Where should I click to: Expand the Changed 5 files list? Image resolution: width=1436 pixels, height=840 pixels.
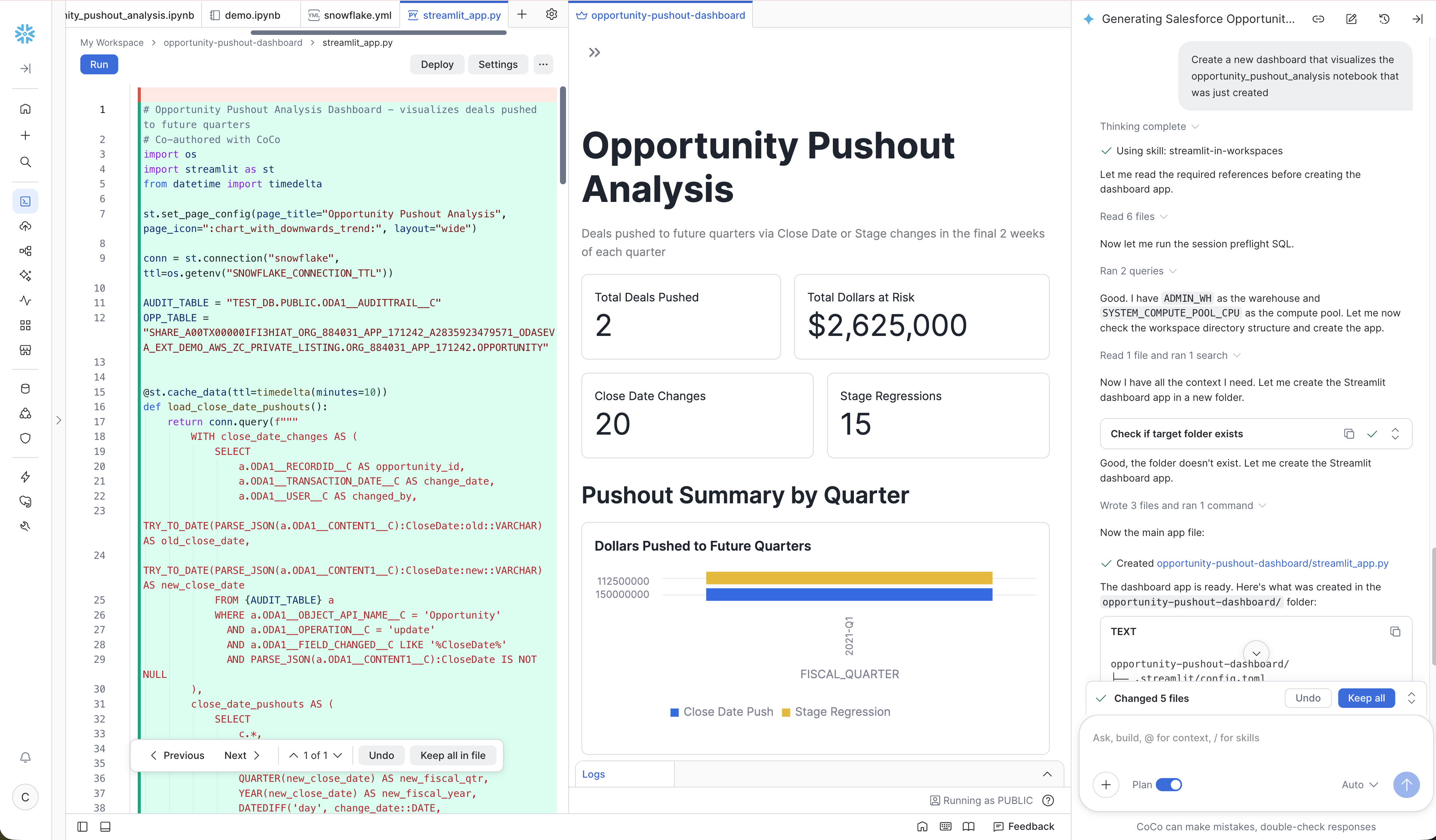pyautogui.click(x=1412, y=698)
